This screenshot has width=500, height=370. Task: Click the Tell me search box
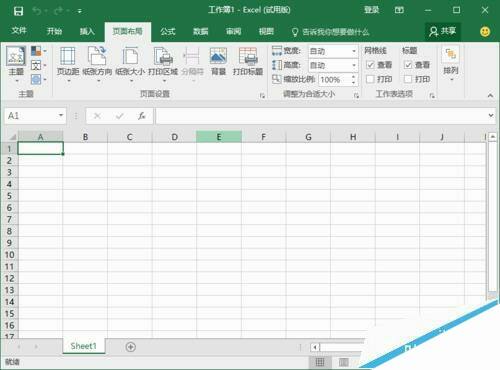click(x=330, y=32)
